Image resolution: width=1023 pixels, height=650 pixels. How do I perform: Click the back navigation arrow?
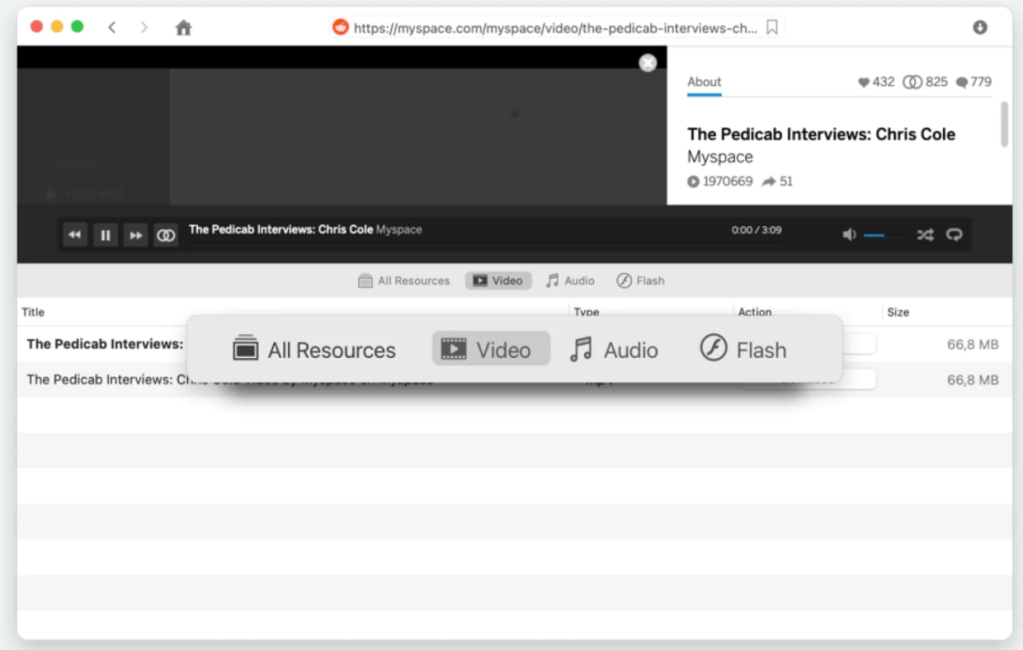coord(112,27)
